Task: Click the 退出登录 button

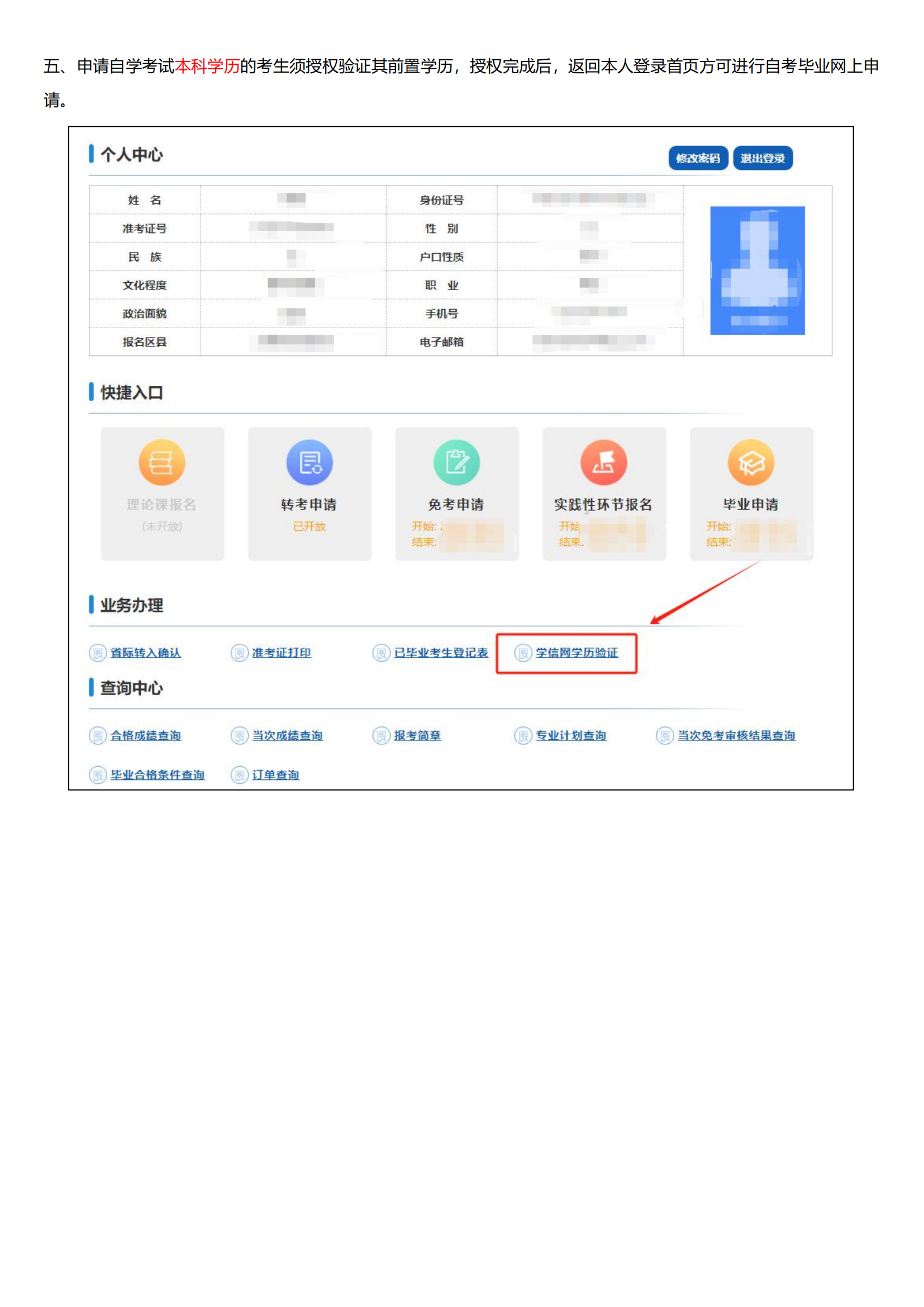Action: pyautogui.click(x=763, y=158)
